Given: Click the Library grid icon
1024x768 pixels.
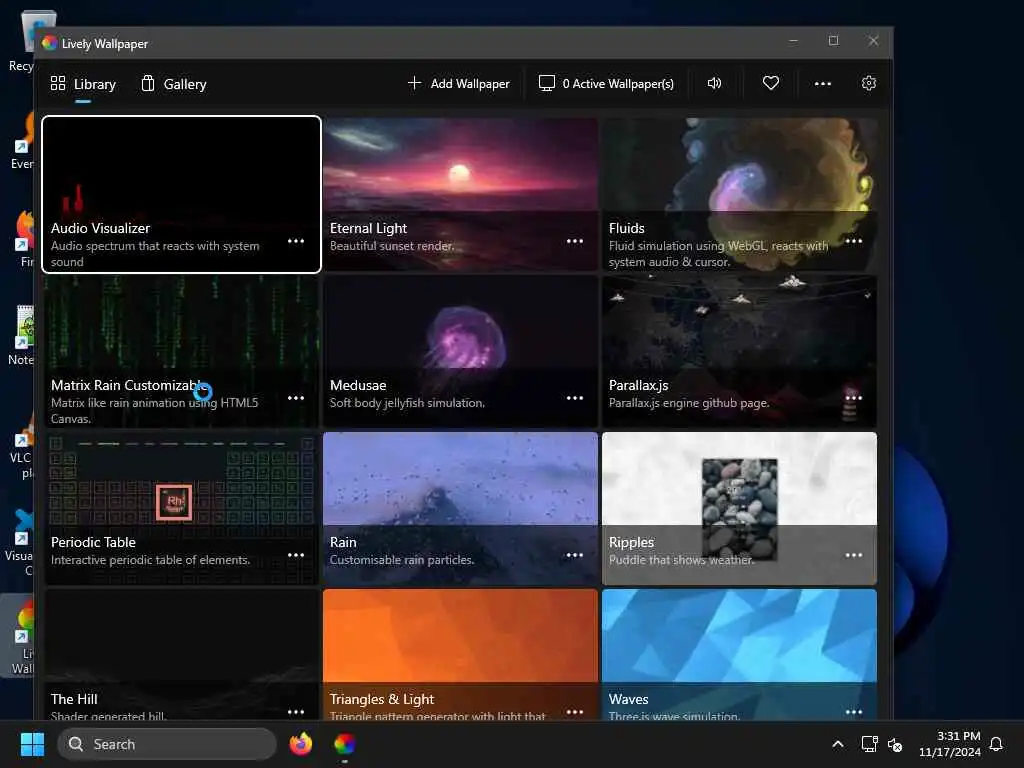Looking at the screenshot, I should pyautogui.click(x=58, y=83).
